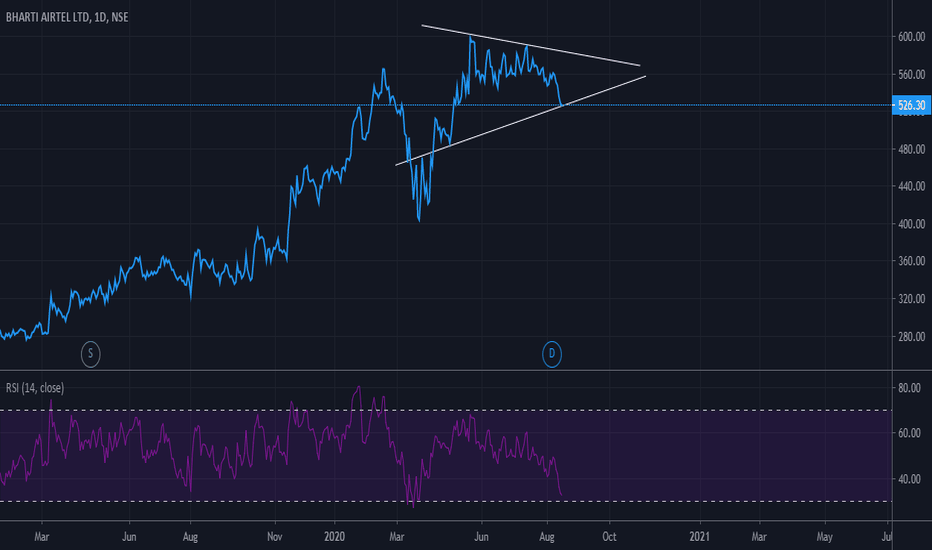Click the 600.00 price axis label

(x=911, y=37)
